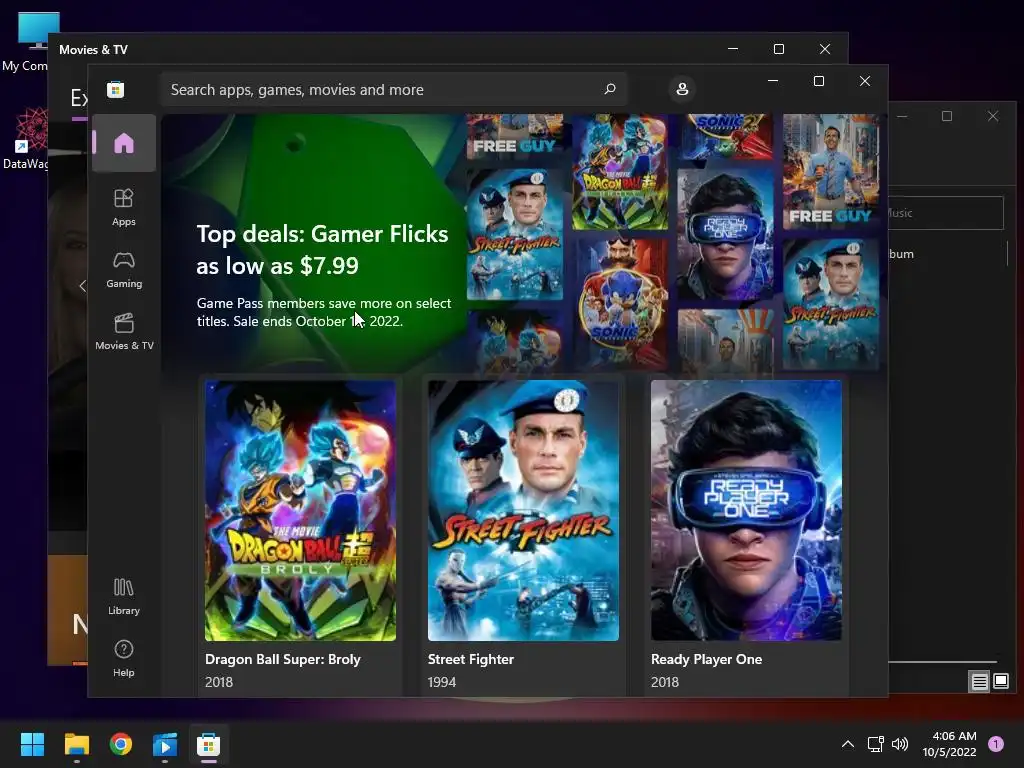Open File Explorer from taskbar
1024x768 pixels.
tap(76, 744)
